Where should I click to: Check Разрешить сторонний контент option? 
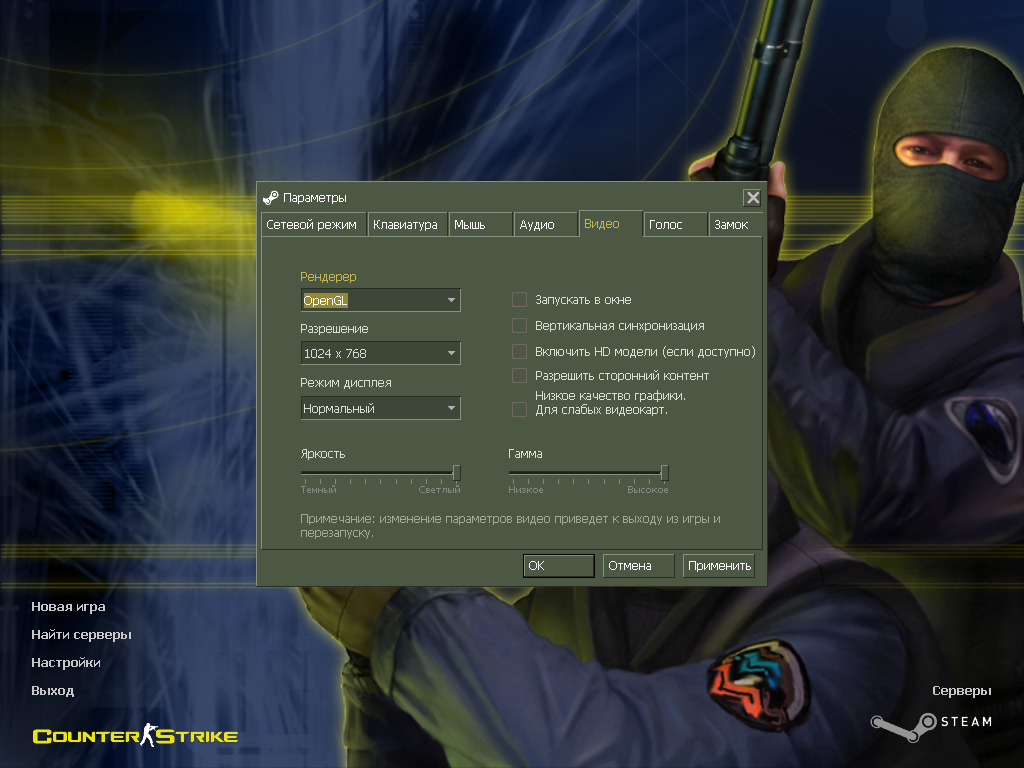(519, 376)
